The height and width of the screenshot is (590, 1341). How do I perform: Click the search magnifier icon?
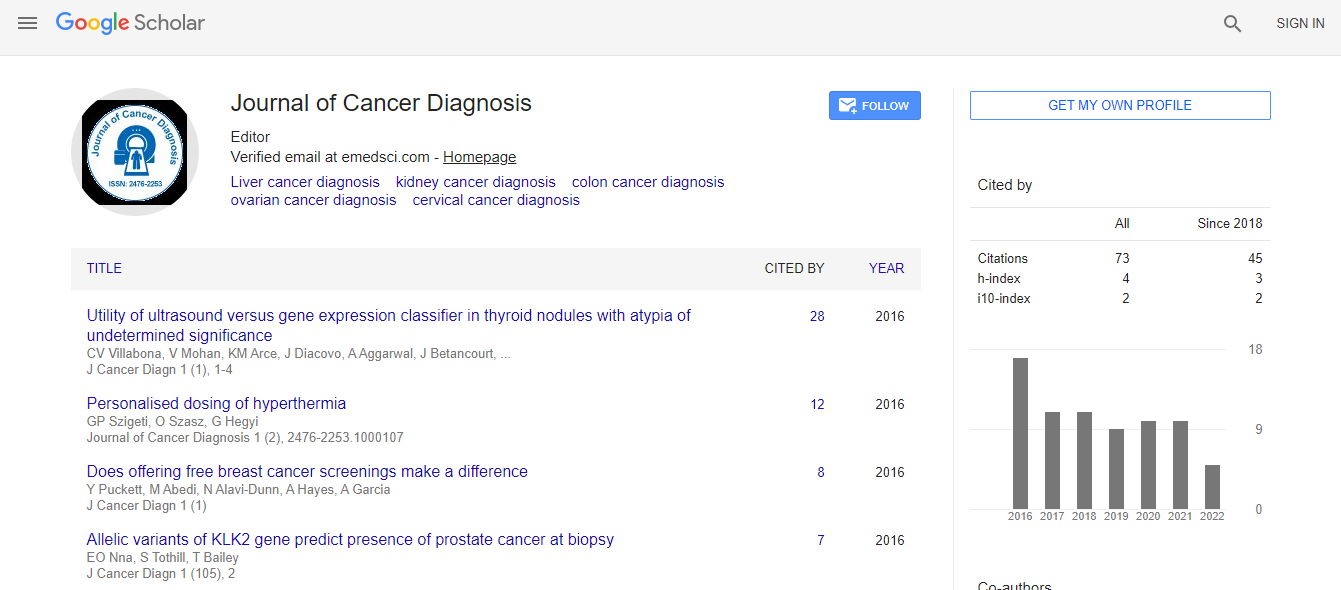click(x=1232, y=24)
